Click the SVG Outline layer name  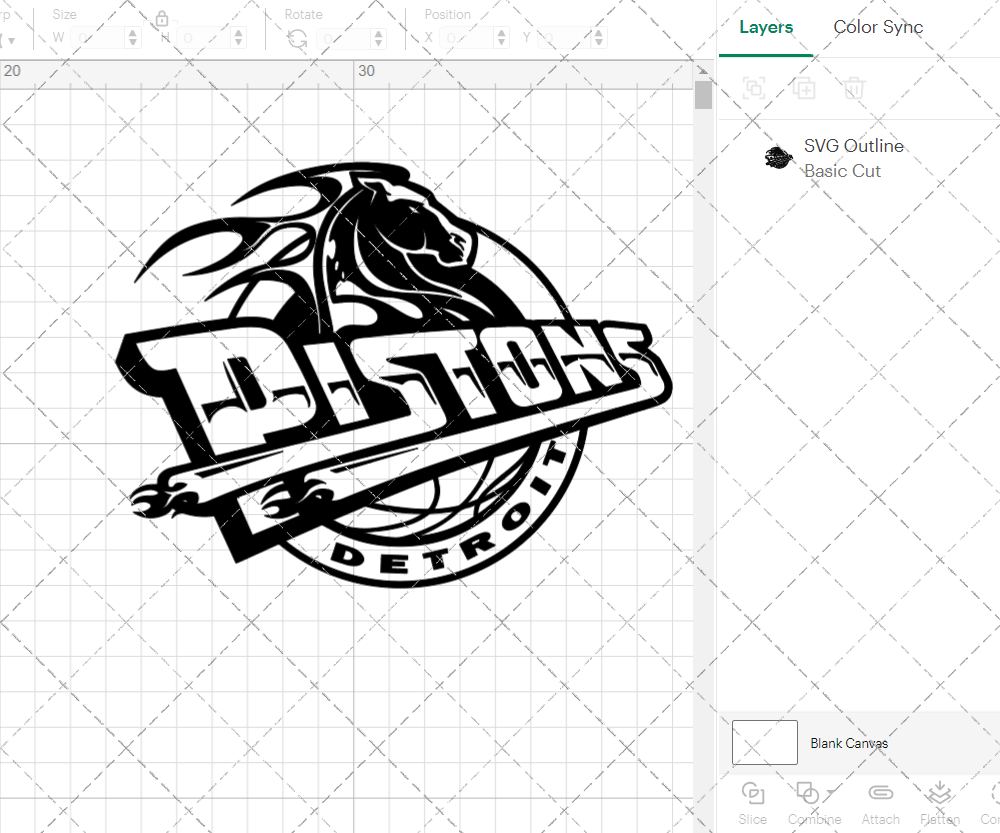click(x=854, y=146)
